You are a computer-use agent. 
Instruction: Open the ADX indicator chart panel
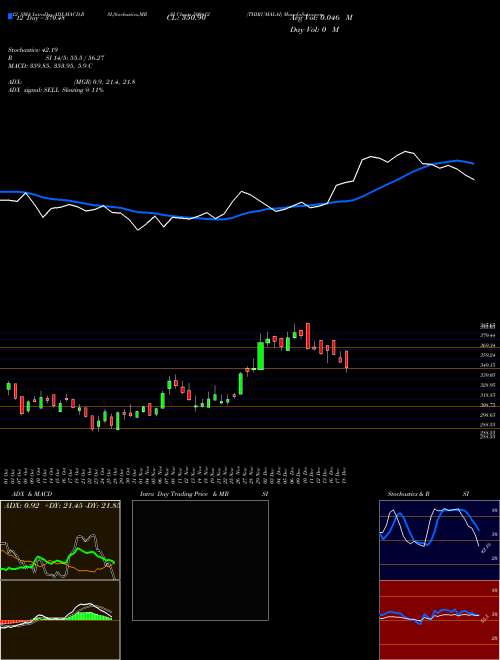click(60, 540)
